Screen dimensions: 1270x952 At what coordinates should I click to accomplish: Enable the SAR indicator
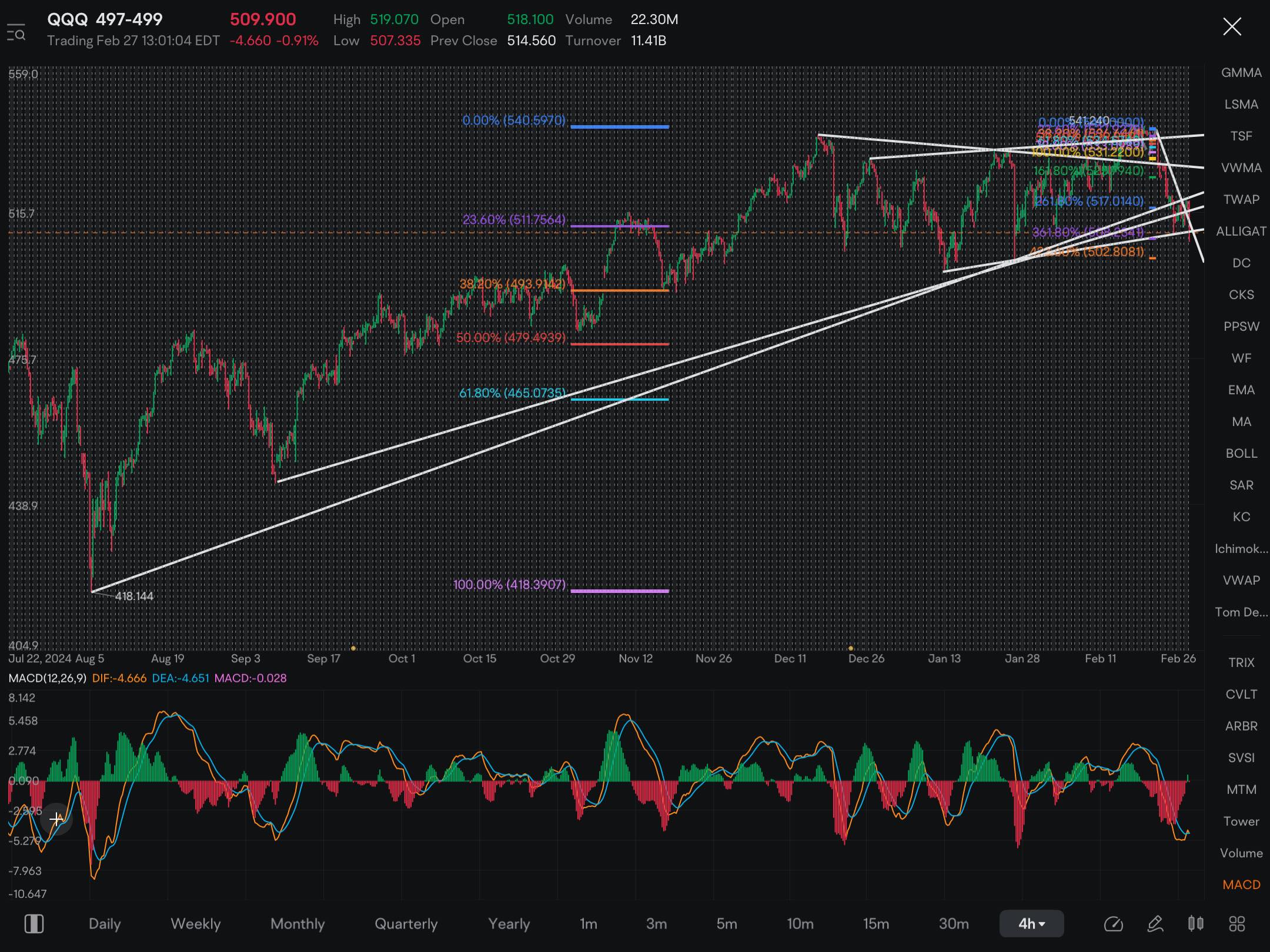(1241, 485)
